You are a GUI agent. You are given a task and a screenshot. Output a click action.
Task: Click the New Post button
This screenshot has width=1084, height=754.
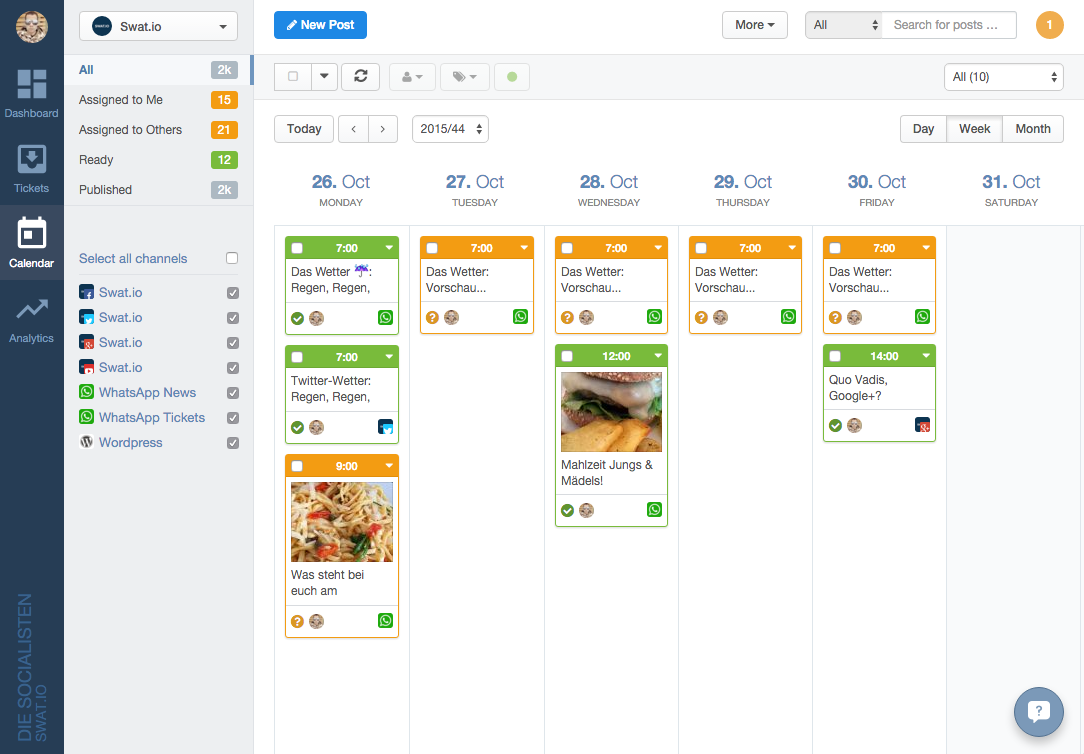click(x=320, y=25)
